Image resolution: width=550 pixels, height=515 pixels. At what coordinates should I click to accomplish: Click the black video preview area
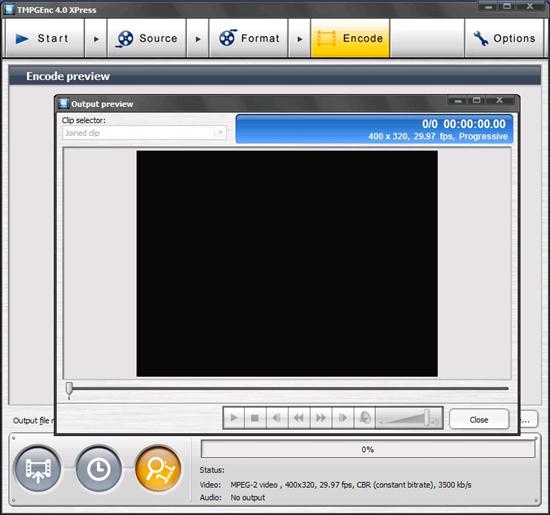(x=287, y=263)
